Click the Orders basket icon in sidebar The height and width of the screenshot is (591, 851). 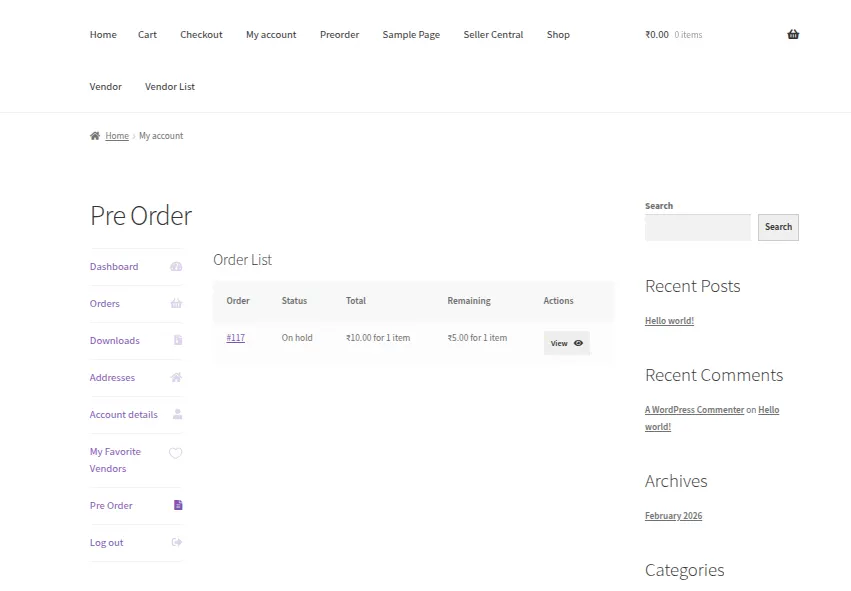(176, 304)
